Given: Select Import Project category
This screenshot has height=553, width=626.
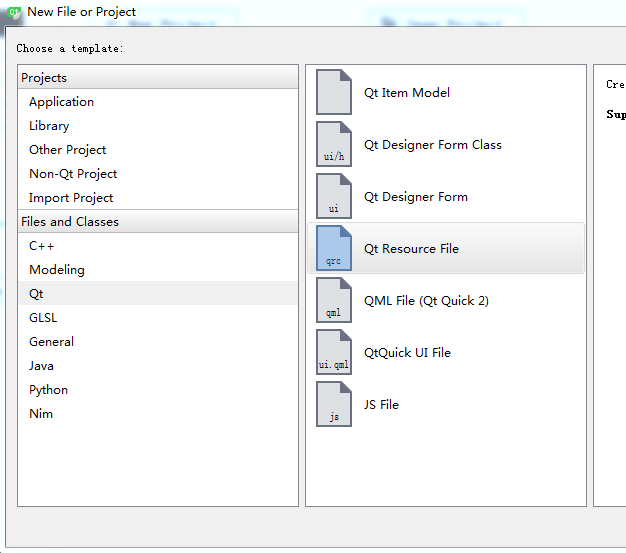Looking at the screenshot, I should [x=158, y=198].
